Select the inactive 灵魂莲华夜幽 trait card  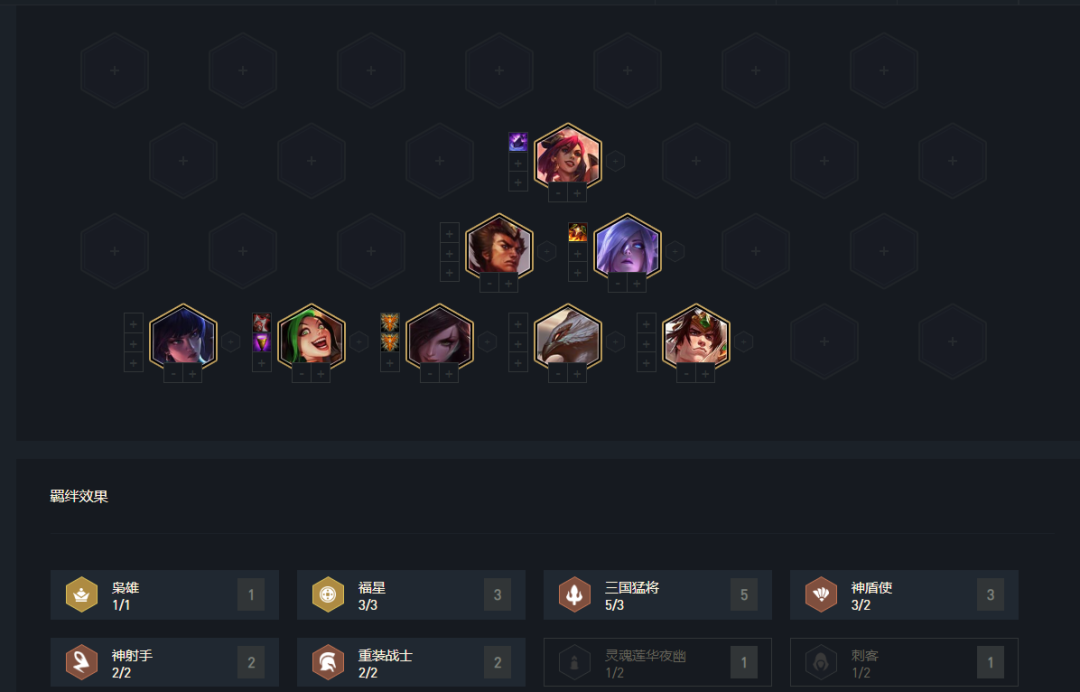point(658,662)
